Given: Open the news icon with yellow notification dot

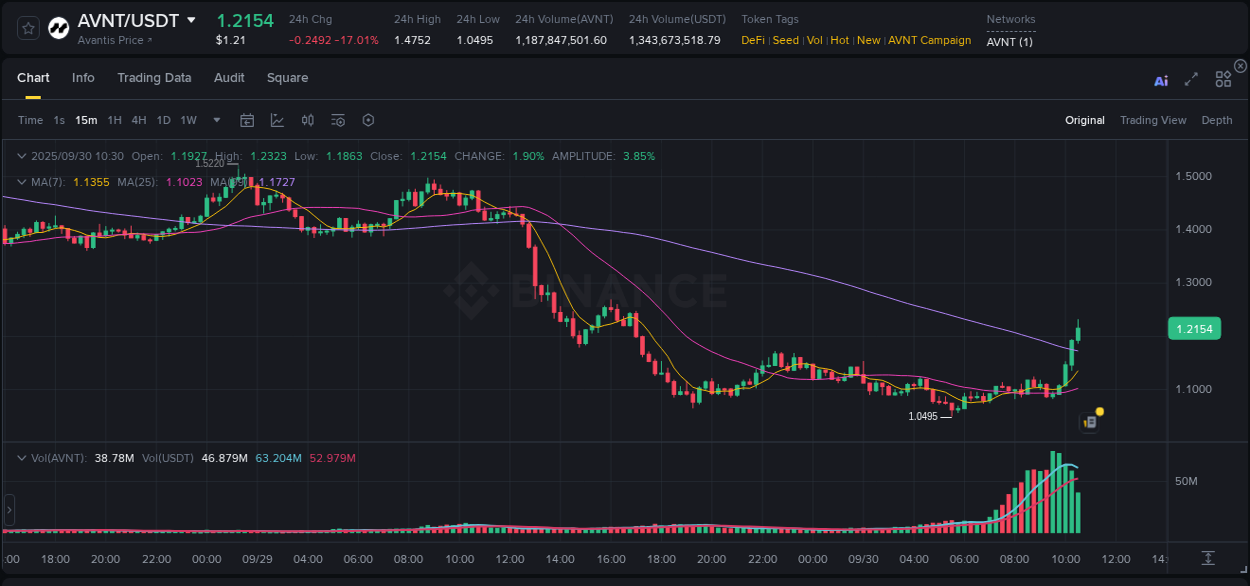Looking at the screenshot, I should click(1089, 421).
